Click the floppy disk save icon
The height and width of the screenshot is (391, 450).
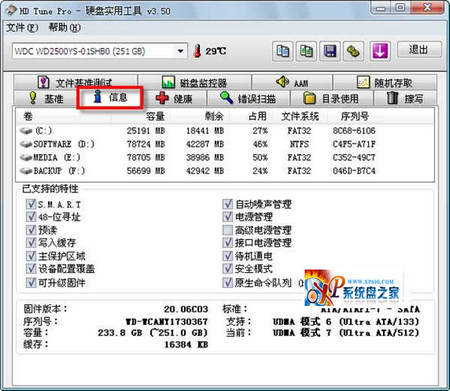click(330, 51)
